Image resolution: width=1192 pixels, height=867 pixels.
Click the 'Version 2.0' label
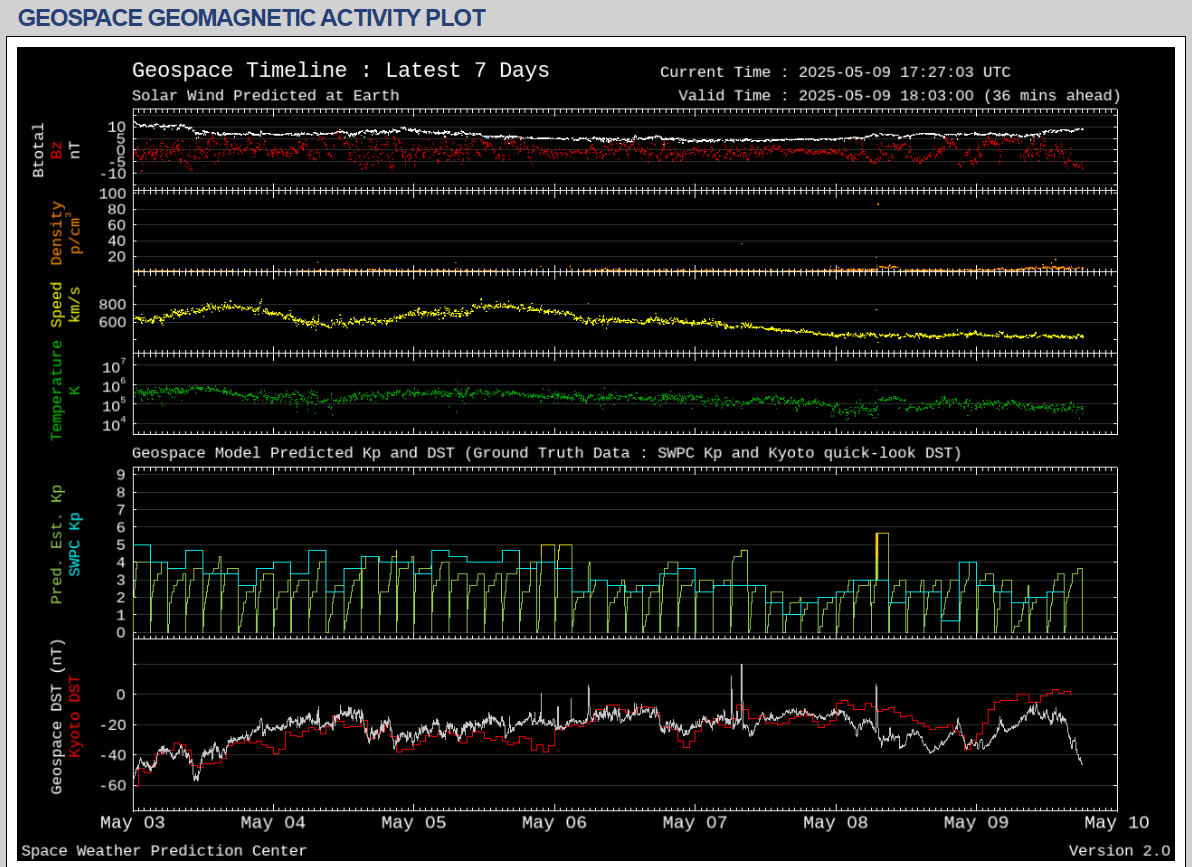(1119, 851)
